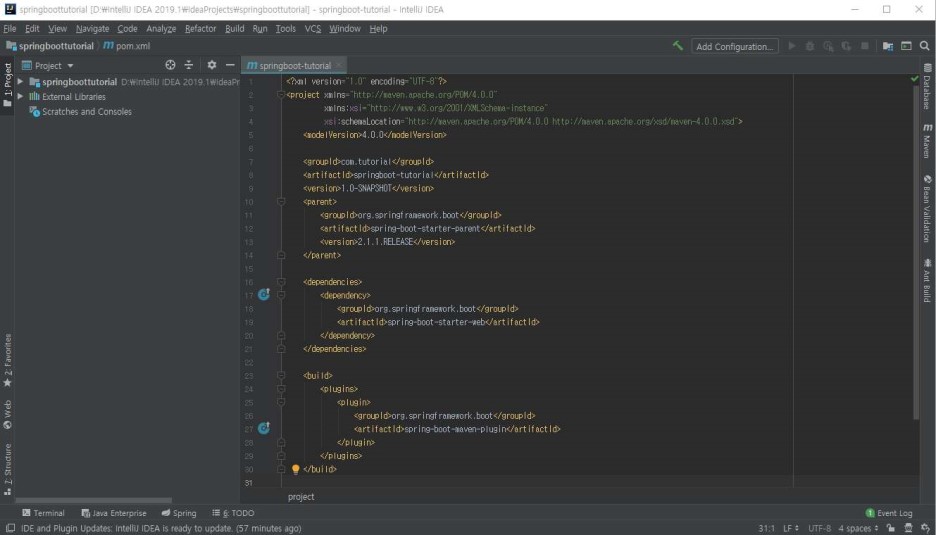The width and height of the screenshot is (936, 535).
Task: Collapse the project tag fold on line 2
Action: tap(281, 95)
